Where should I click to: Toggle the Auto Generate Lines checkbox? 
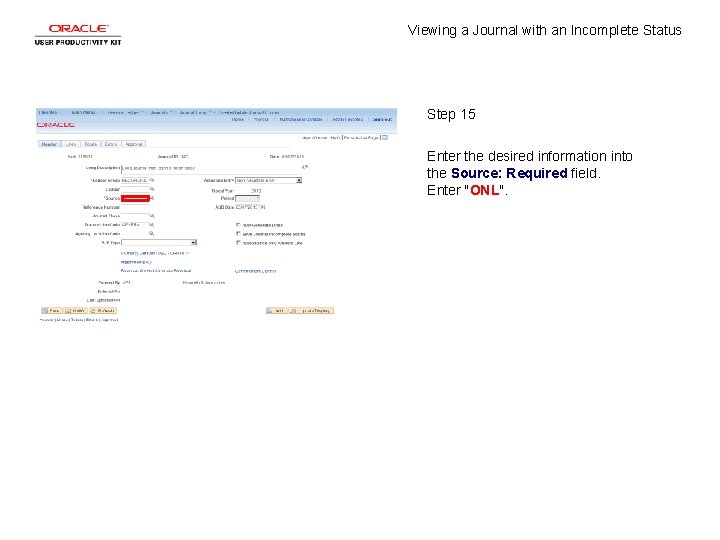point(238,225)
